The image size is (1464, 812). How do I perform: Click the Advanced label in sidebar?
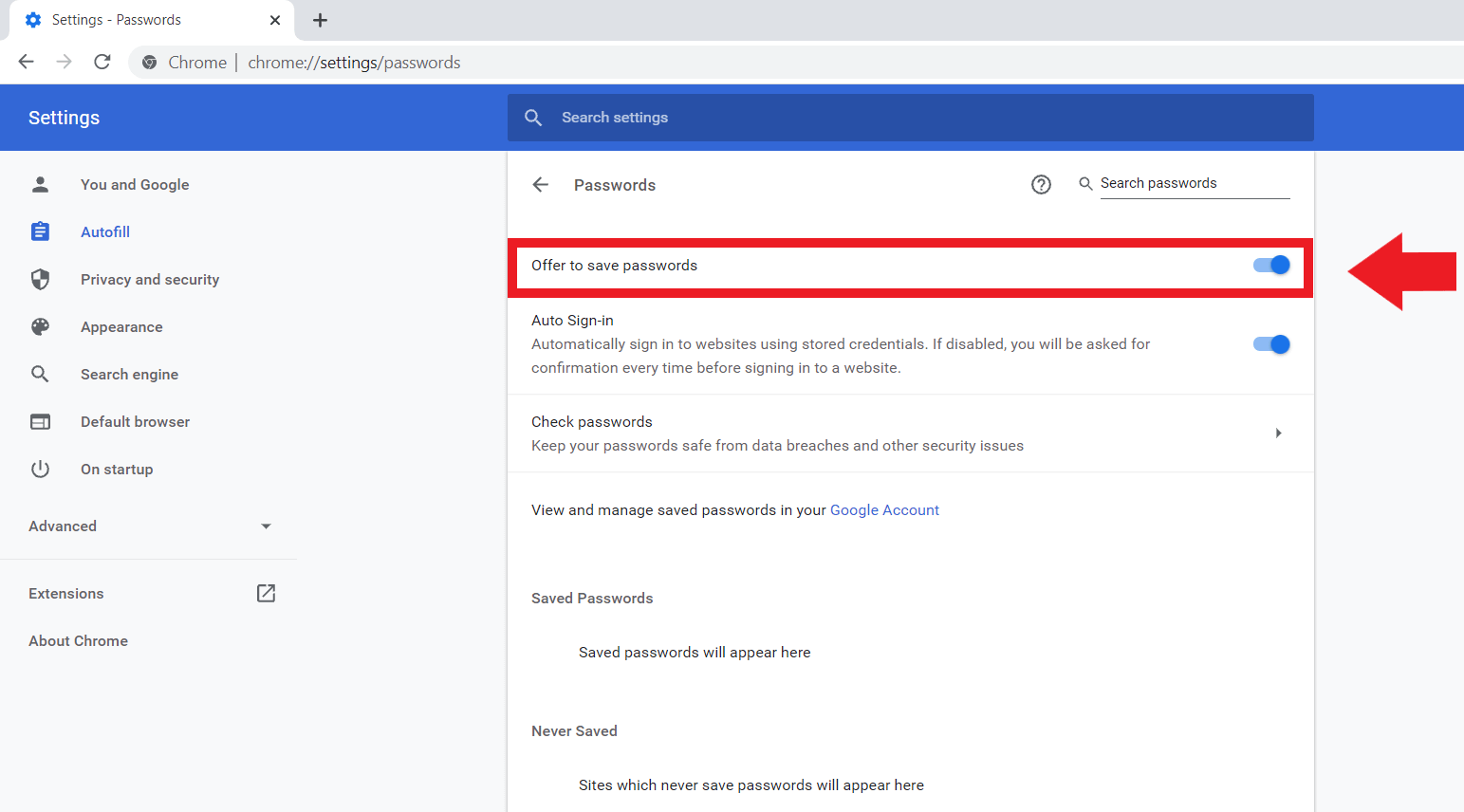click(x=63, y=526)
